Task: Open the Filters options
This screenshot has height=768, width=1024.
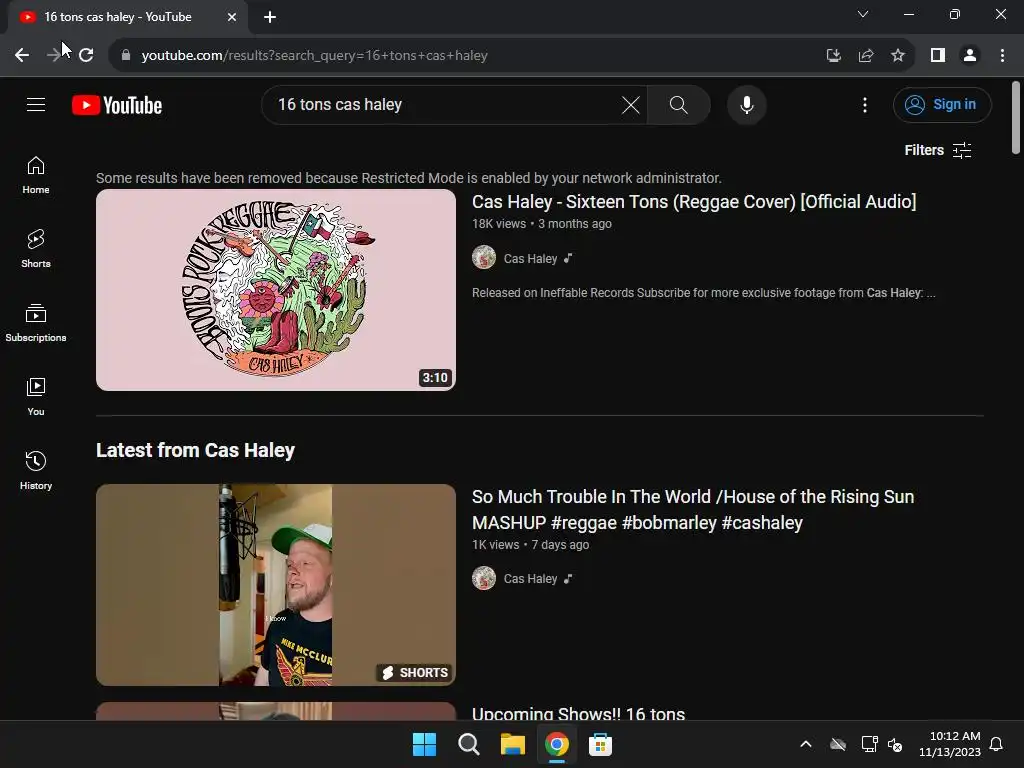Action: click(x=938, y=150)
